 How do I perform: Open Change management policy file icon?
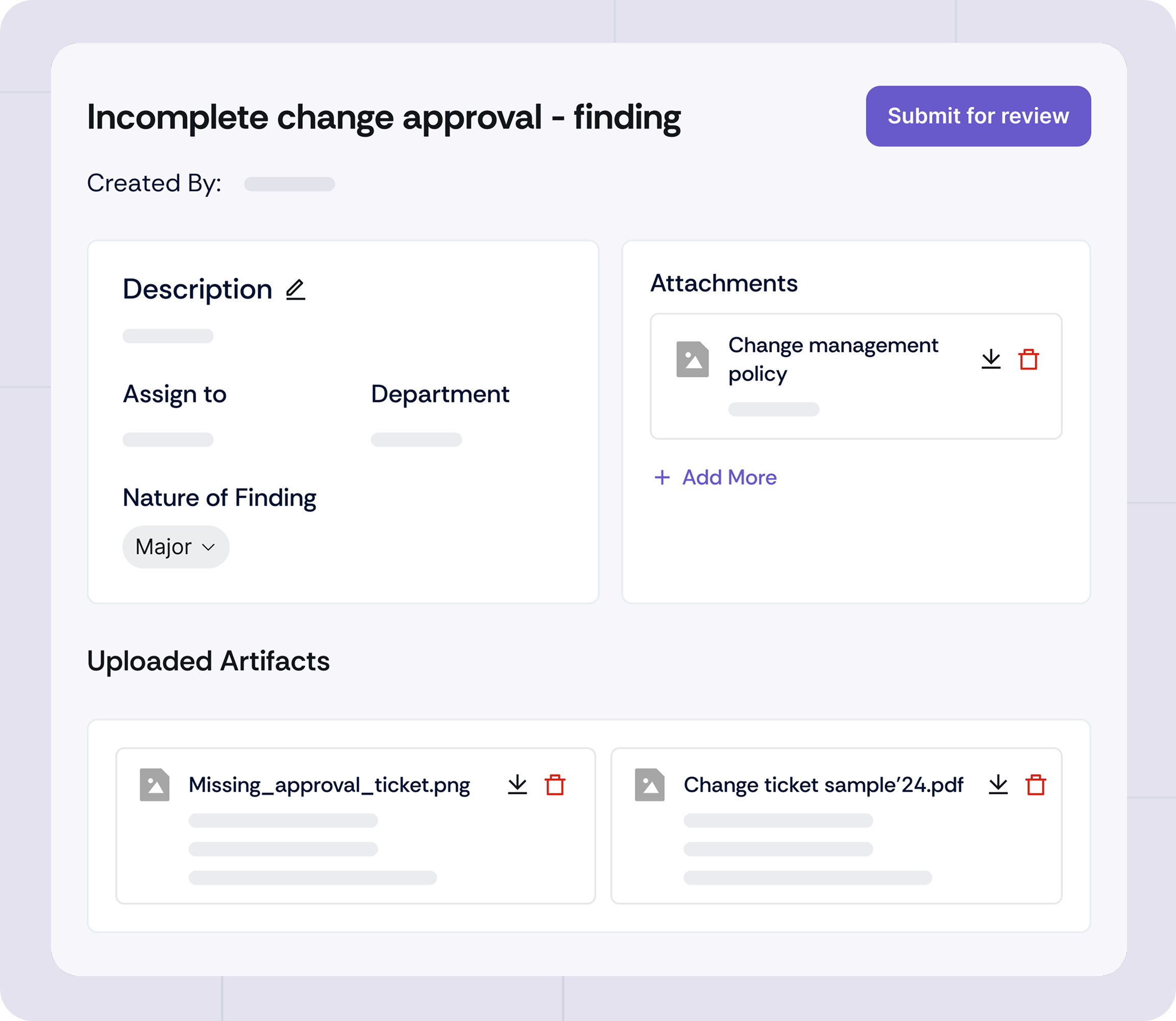(692, 359)
